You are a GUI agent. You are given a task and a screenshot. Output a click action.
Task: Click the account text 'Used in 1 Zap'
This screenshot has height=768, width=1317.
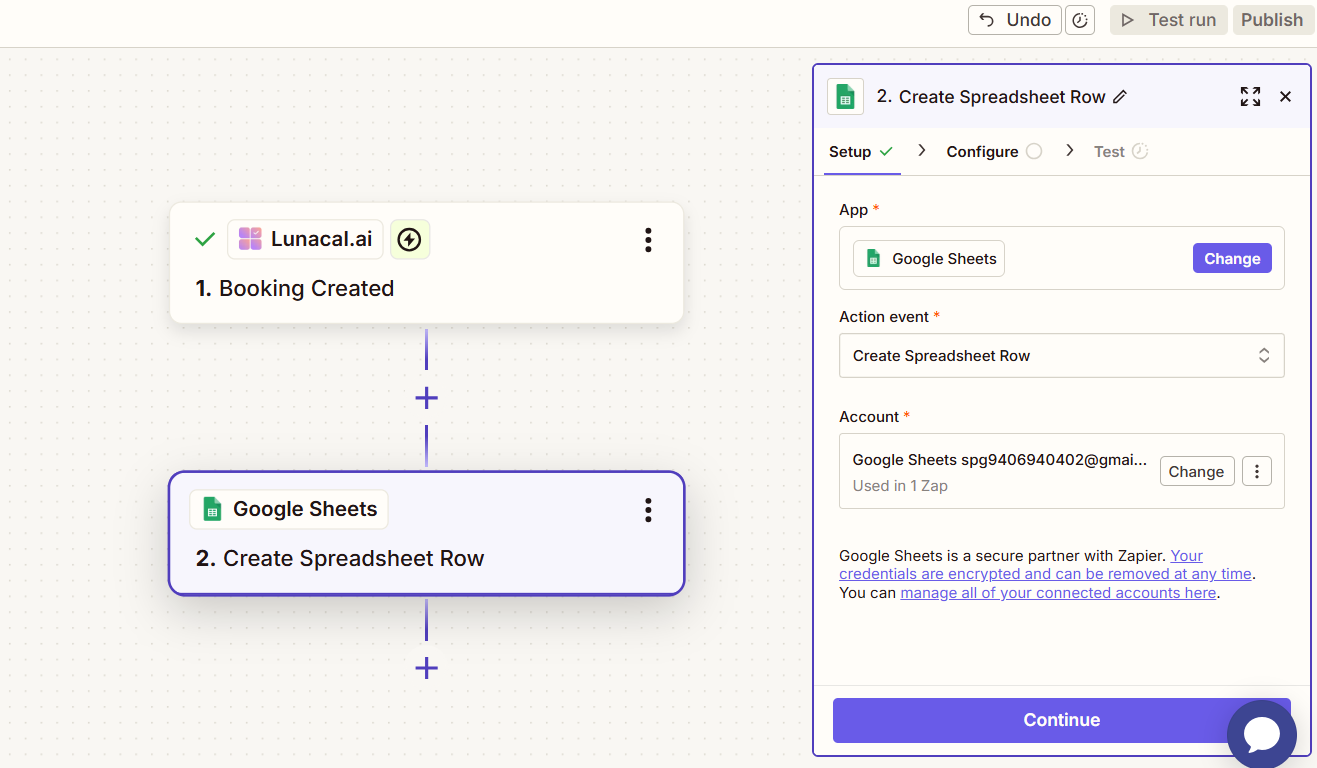point(900,485)
